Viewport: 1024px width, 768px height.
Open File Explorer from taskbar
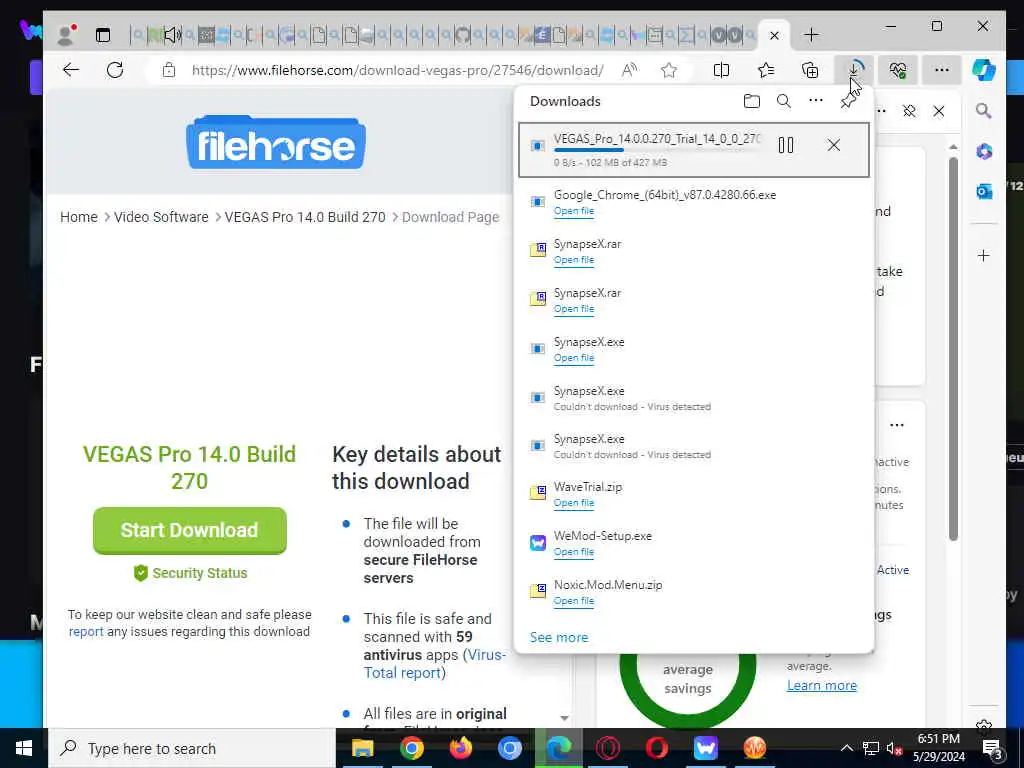coord(362,748)
